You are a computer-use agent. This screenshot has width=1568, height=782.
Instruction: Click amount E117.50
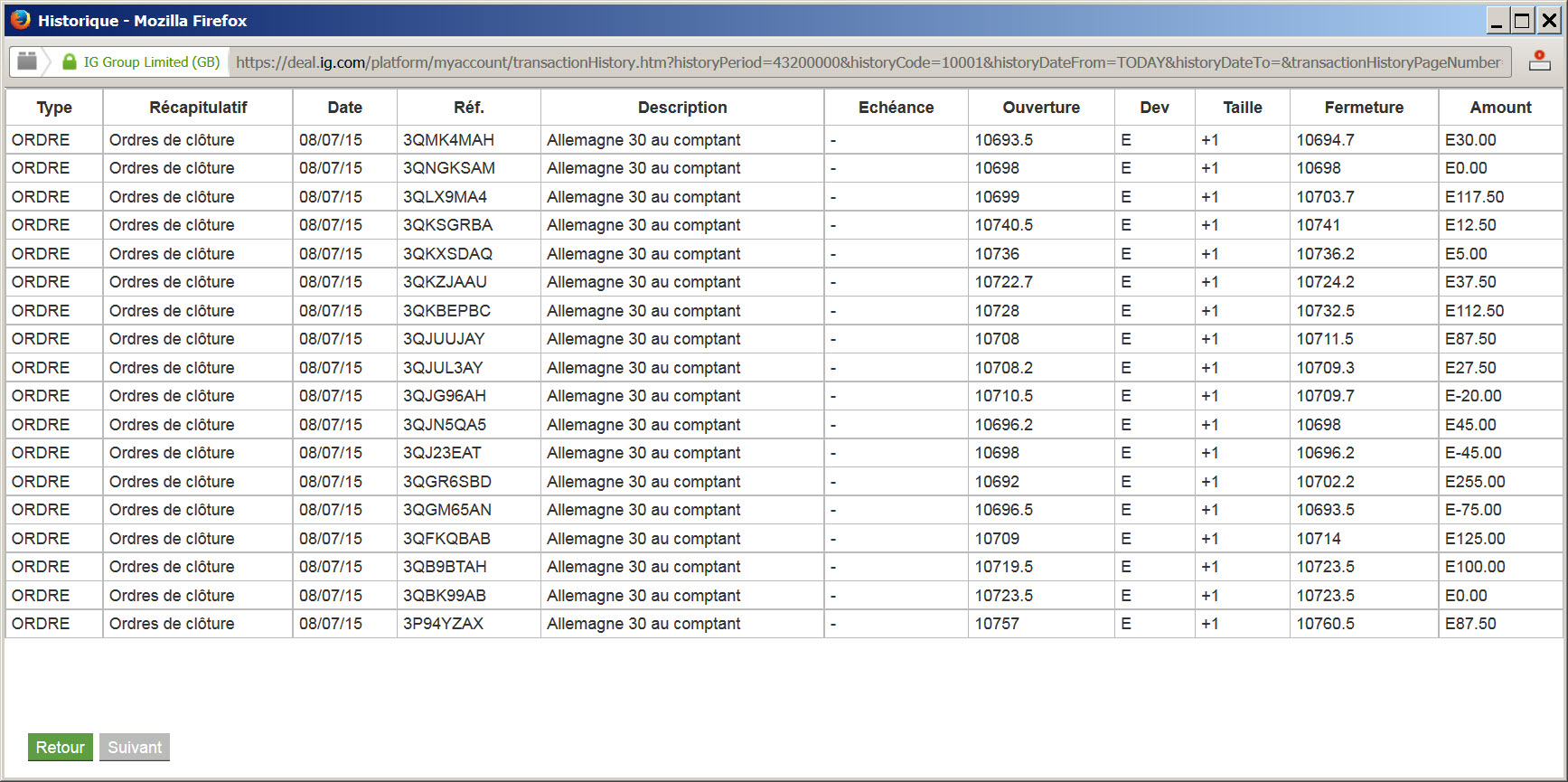pos(1475,197)
